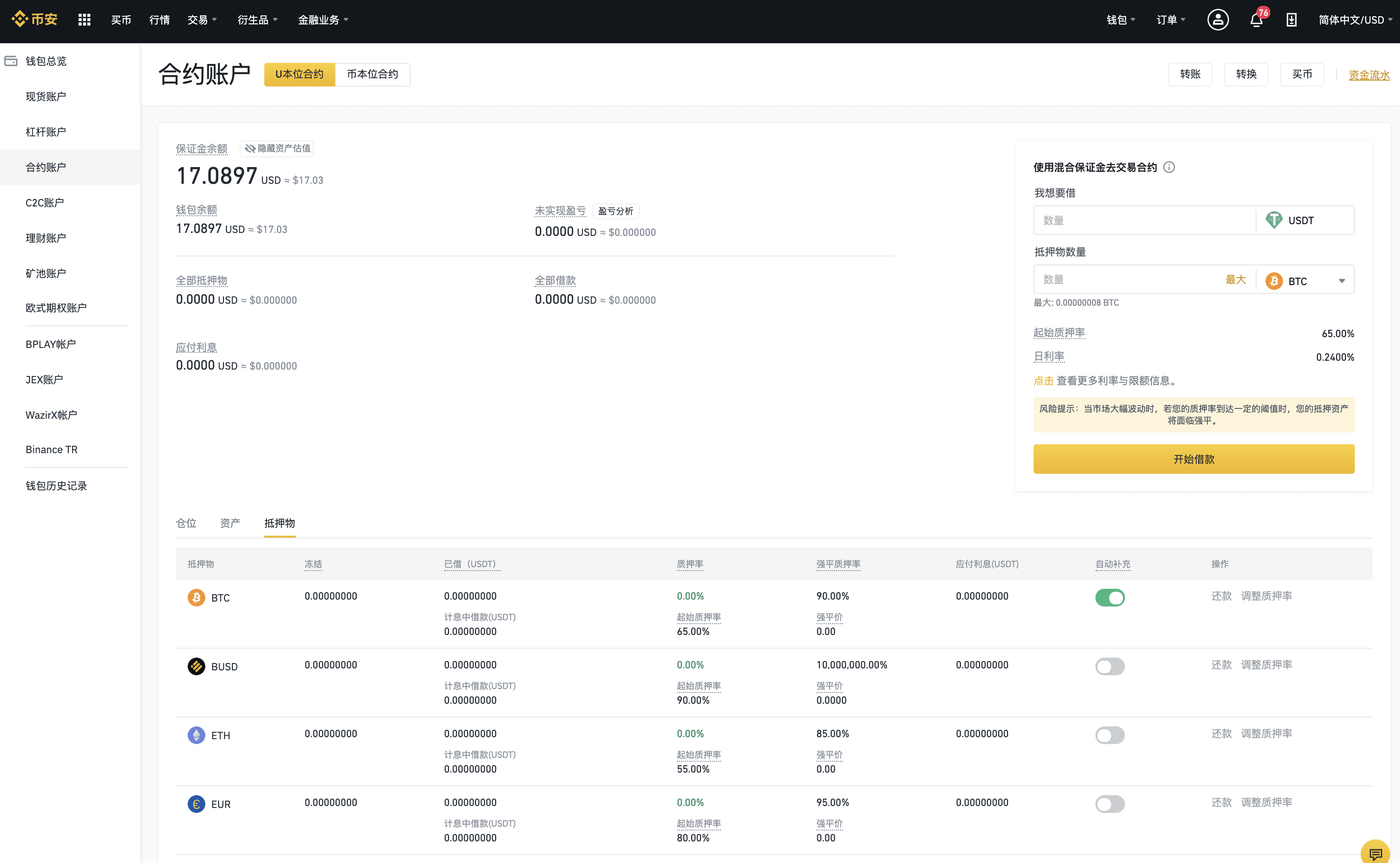The image size is (1400, 863).
Task: Enable EUR auto top-up switch
Action: (1110, 804)
